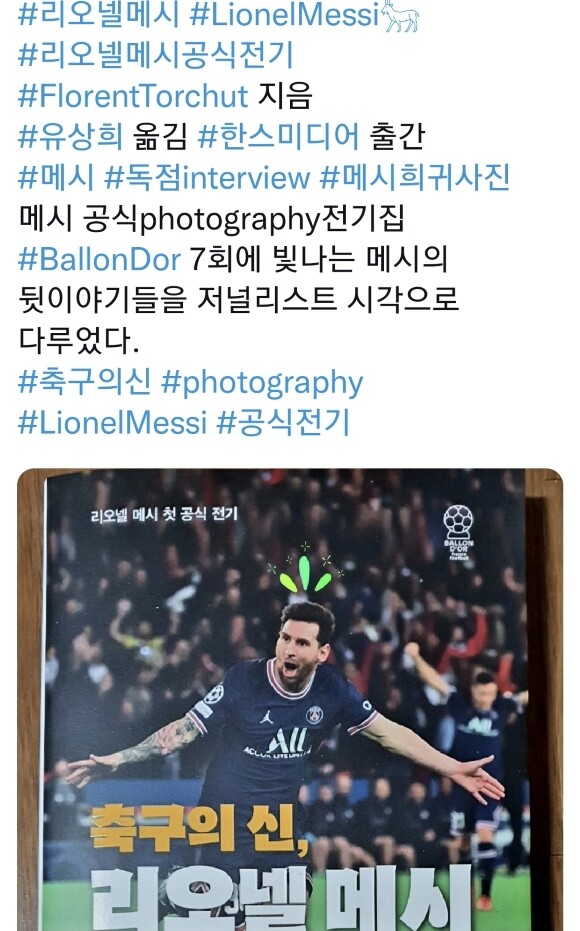
Task: Open the #FlorentTorchut hashtag
Action: 133,96
